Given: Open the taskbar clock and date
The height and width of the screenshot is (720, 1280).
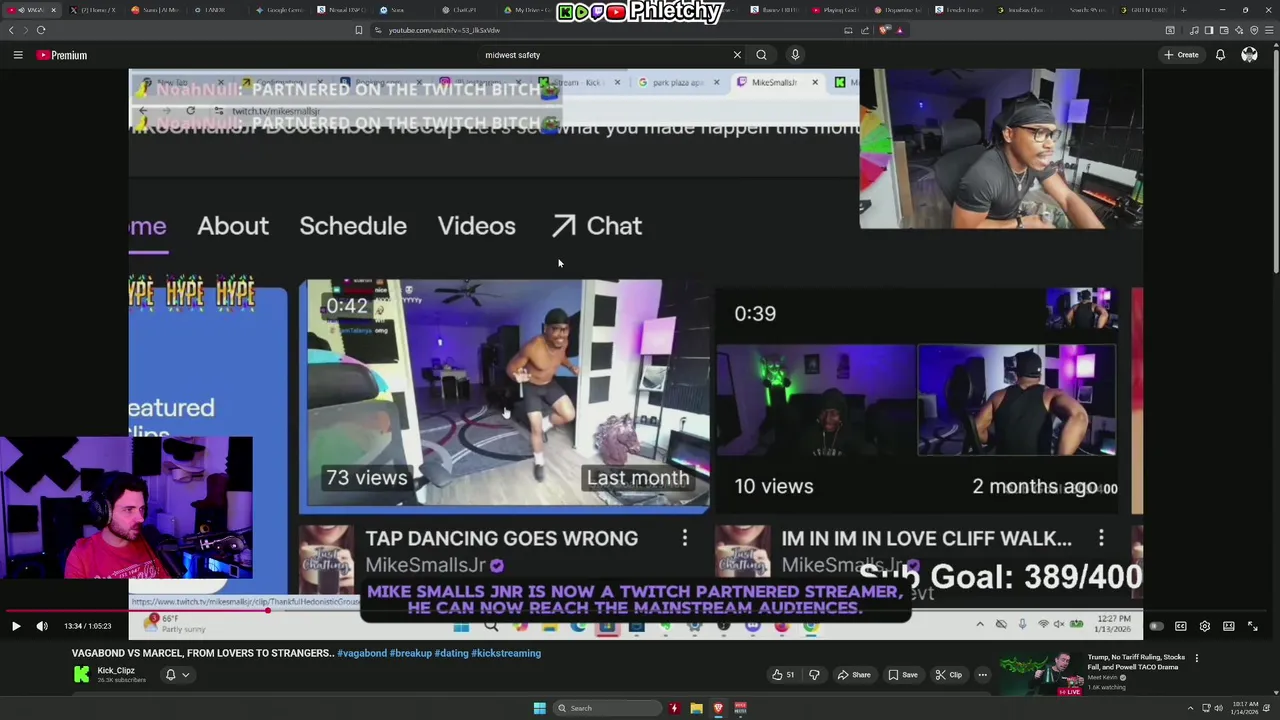Looking at the screenshot, I should point(1246,708).
